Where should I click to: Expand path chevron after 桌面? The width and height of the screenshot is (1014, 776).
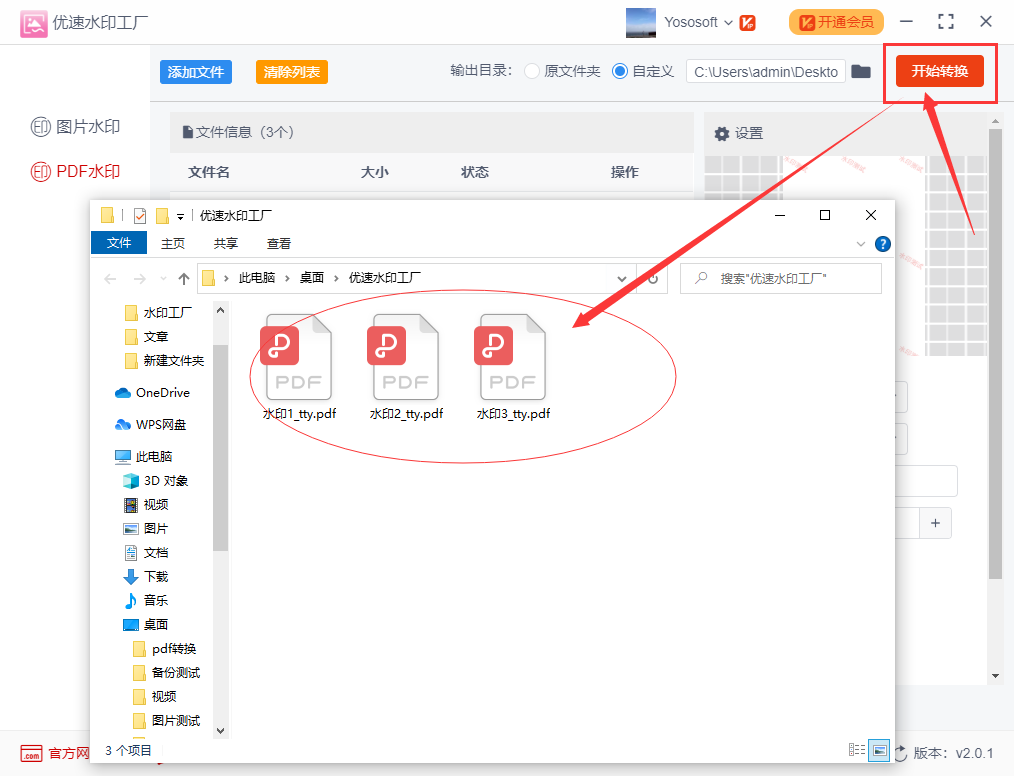click(x=336, y=278)
